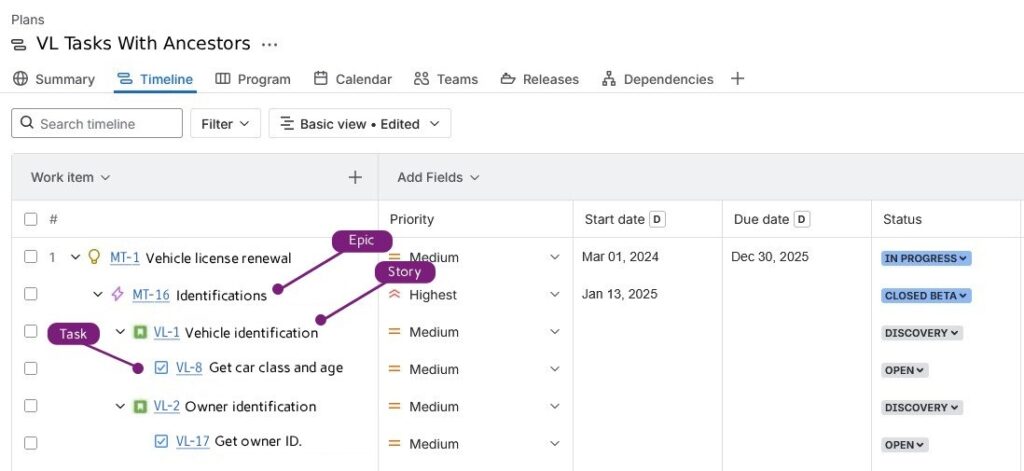Click the plus icon after Dependencies tab
This screenshot has width=1024, height=471.
coord(737,79)
